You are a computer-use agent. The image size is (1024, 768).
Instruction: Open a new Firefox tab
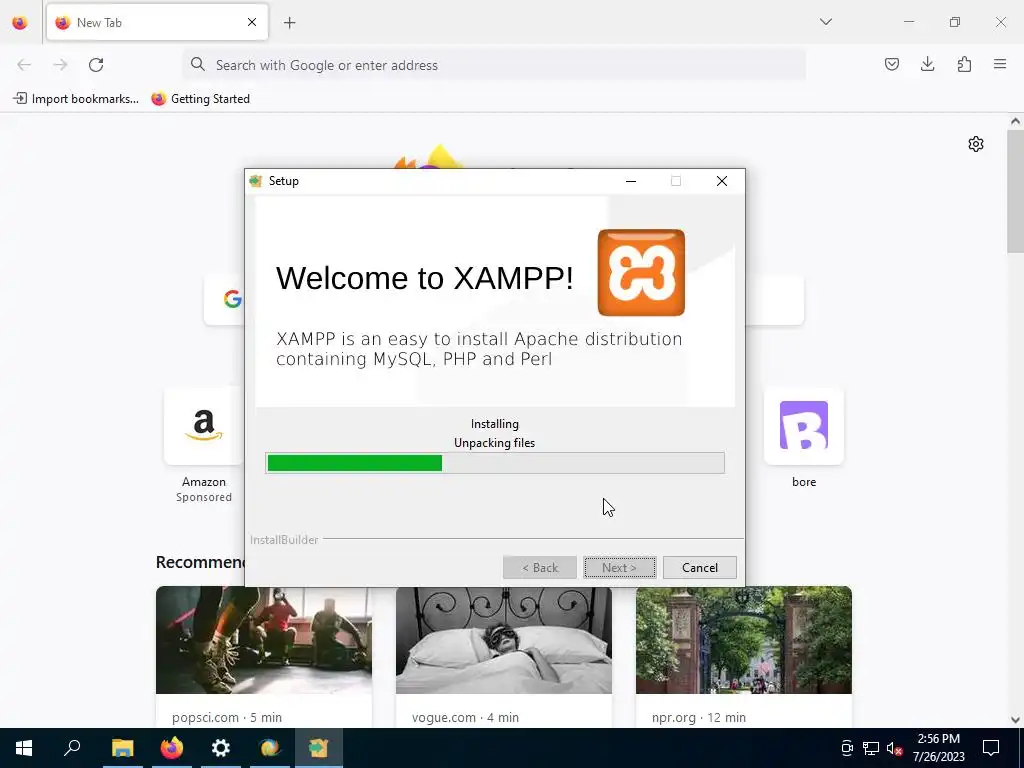pos(289,23)
